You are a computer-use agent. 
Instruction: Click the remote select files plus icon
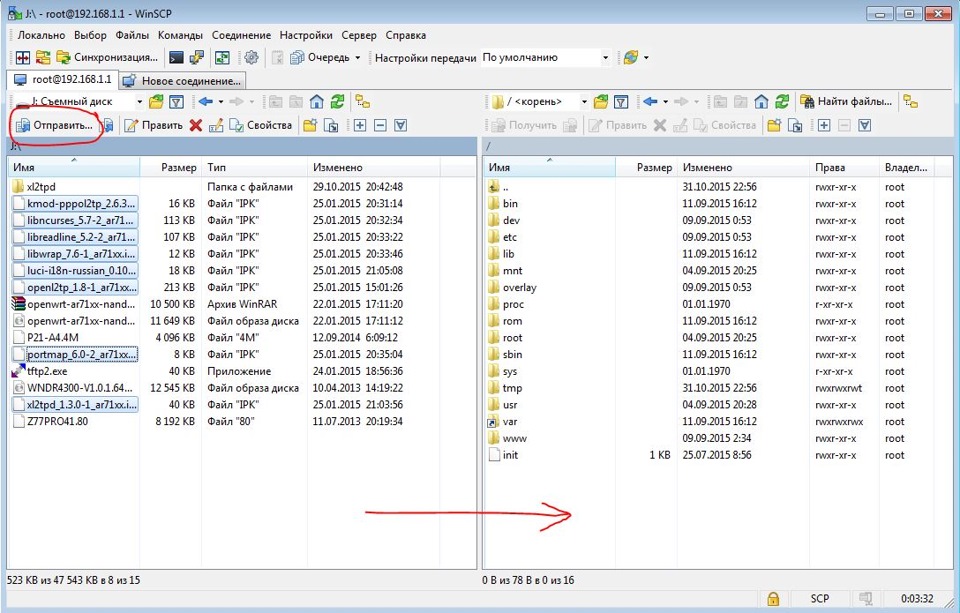pos(823,126)
